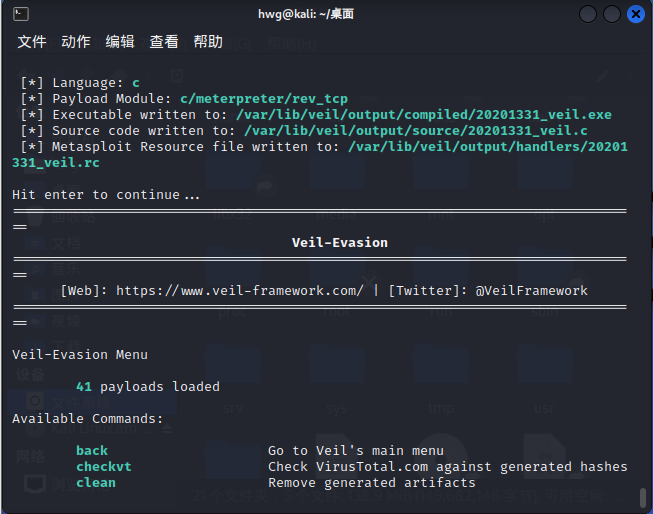Click 'Available Commands:' heading
The image size is (653, 514).
click(87, 419)
